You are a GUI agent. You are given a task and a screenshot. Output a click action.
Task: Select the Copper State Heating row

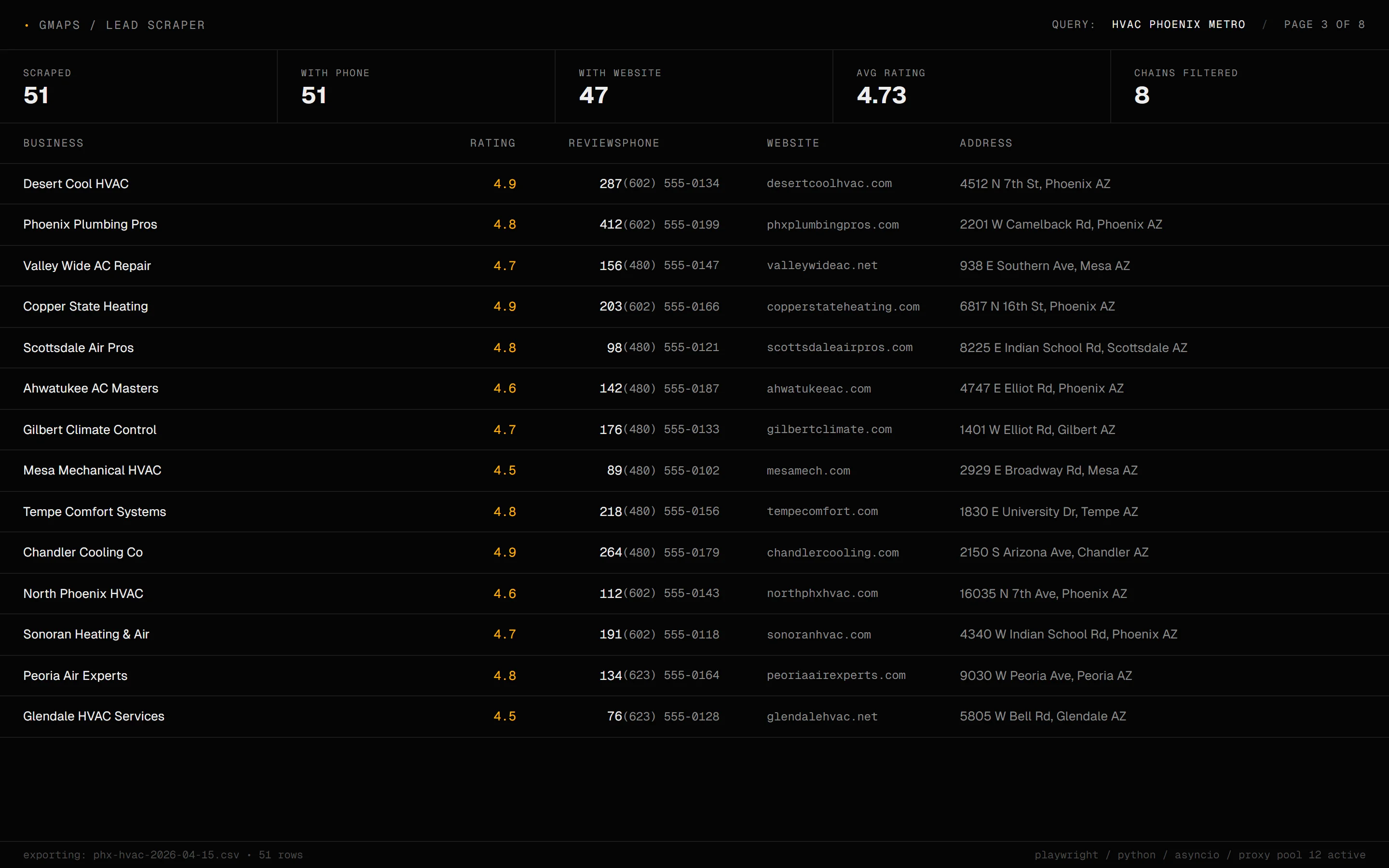coord(85,307)
